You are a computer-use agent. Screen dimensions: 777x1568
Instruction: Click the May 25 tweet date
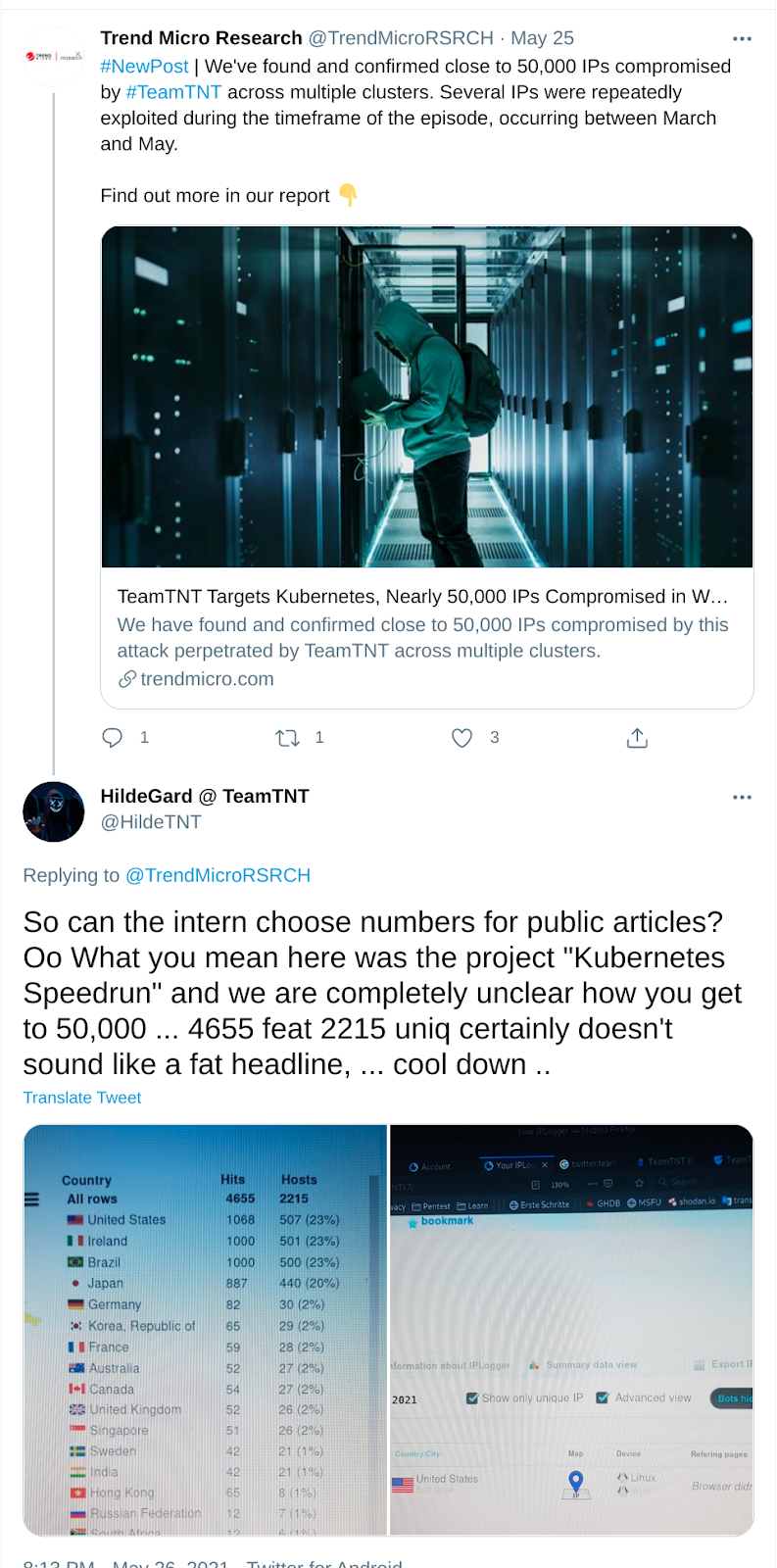coord(542,38)
